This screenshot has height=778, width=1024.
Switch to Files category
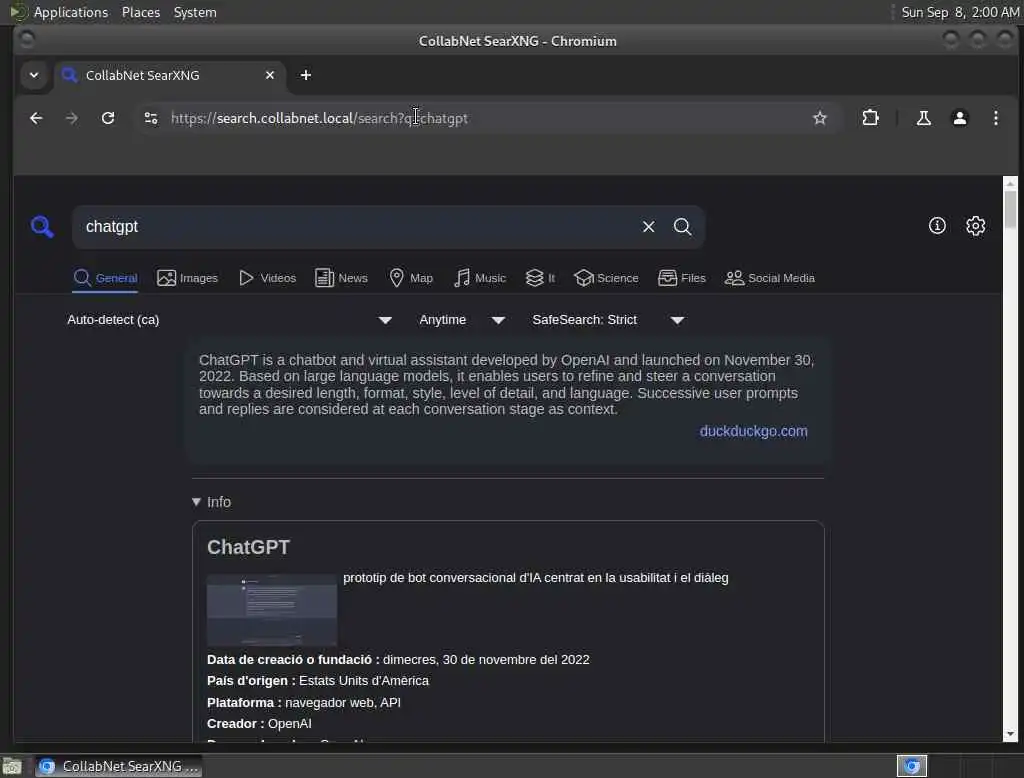tap(682, 278)
